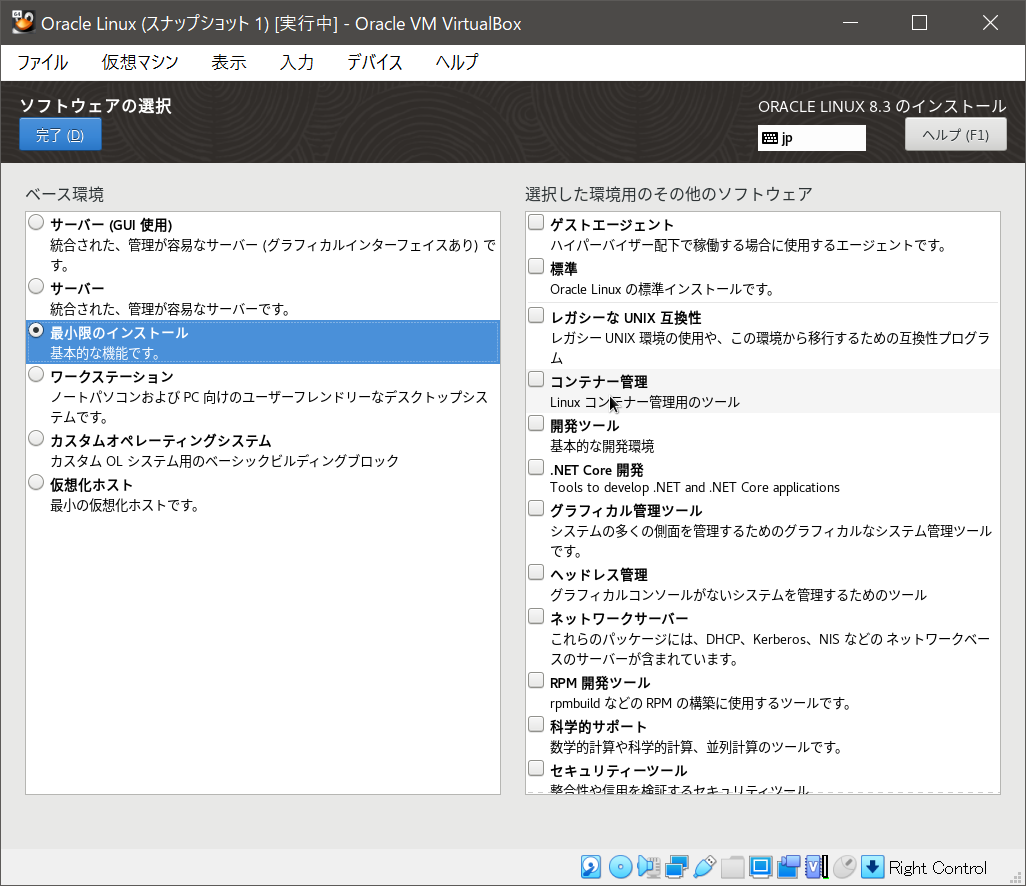Click the display status icon

(760, 867)
